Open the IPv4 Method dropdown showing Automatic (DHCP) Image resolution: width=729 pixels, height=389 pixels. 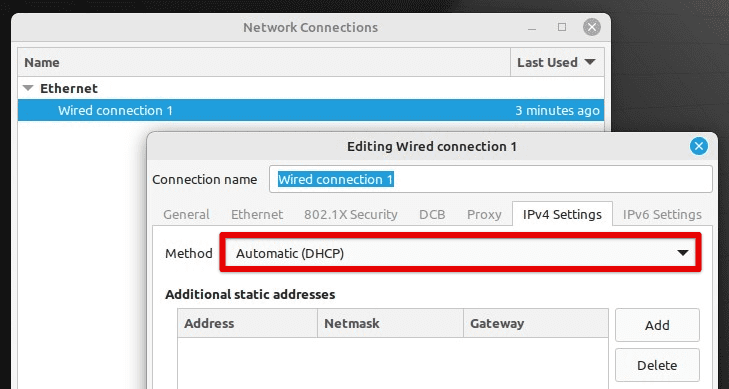(460, 253)
